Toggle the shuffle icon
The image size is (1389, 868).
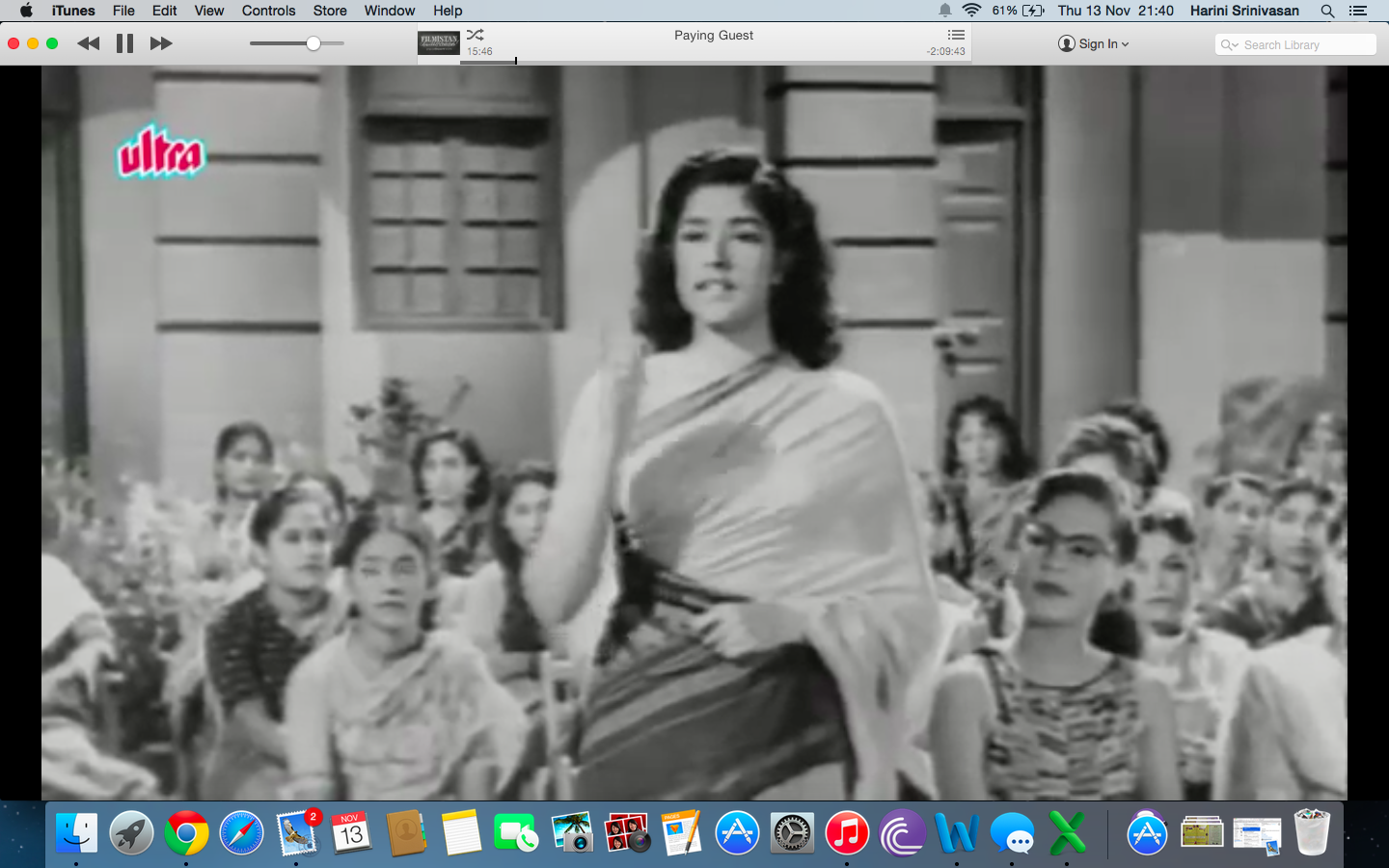point(475,35)
